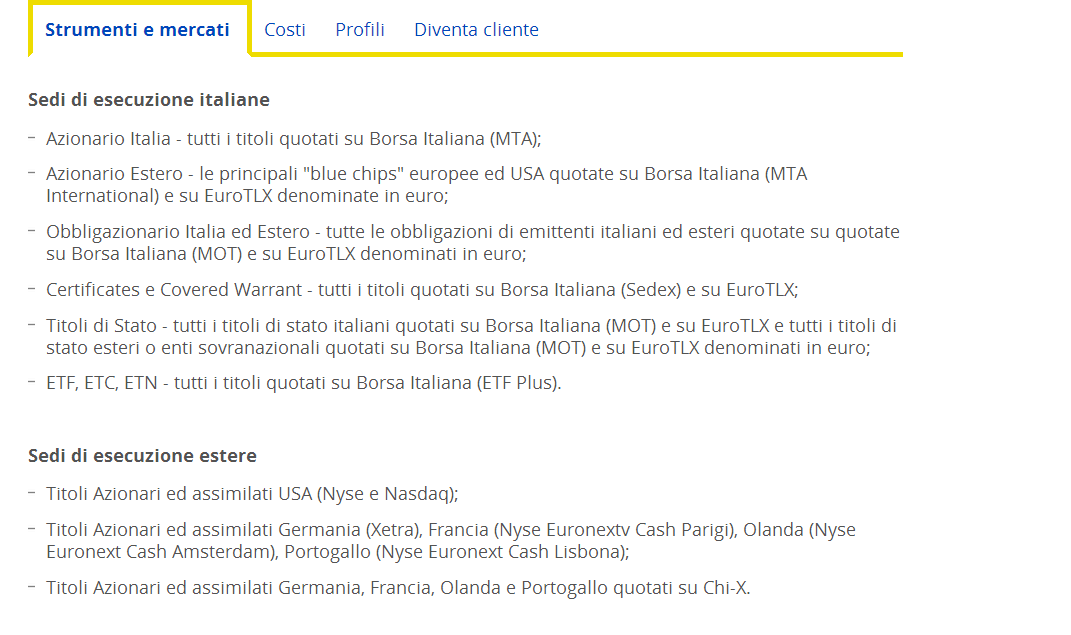
Task: Click the heading Sedi di esecuzione italiane
Action: 149,100
